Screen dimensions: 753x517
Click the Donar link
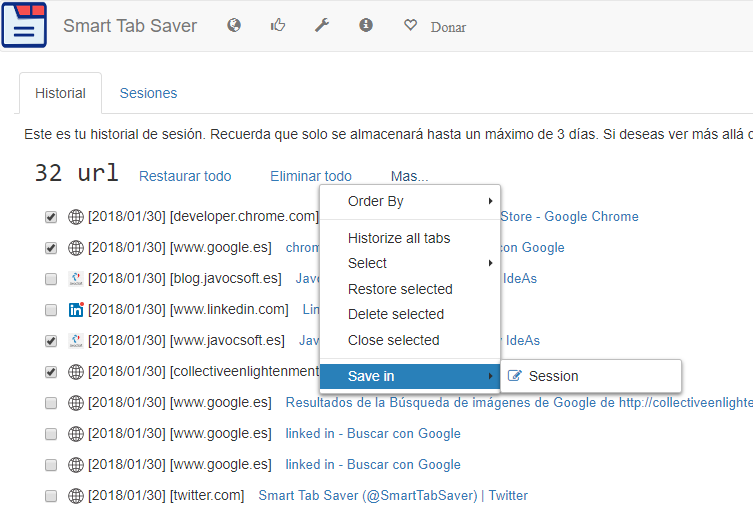click(448, 27)
